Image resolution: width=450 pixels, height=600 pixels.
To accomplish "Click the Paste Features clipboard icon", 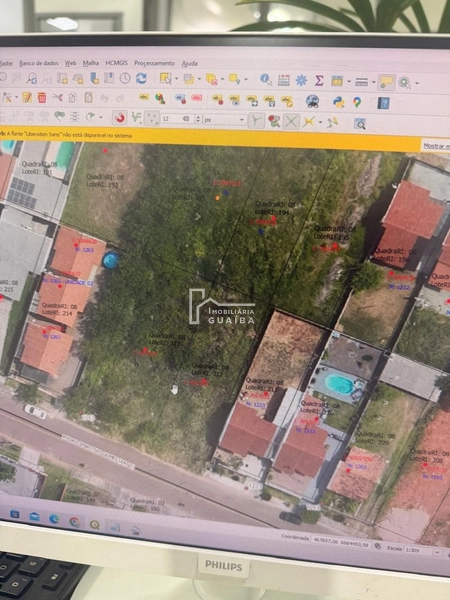I will 88,98.
